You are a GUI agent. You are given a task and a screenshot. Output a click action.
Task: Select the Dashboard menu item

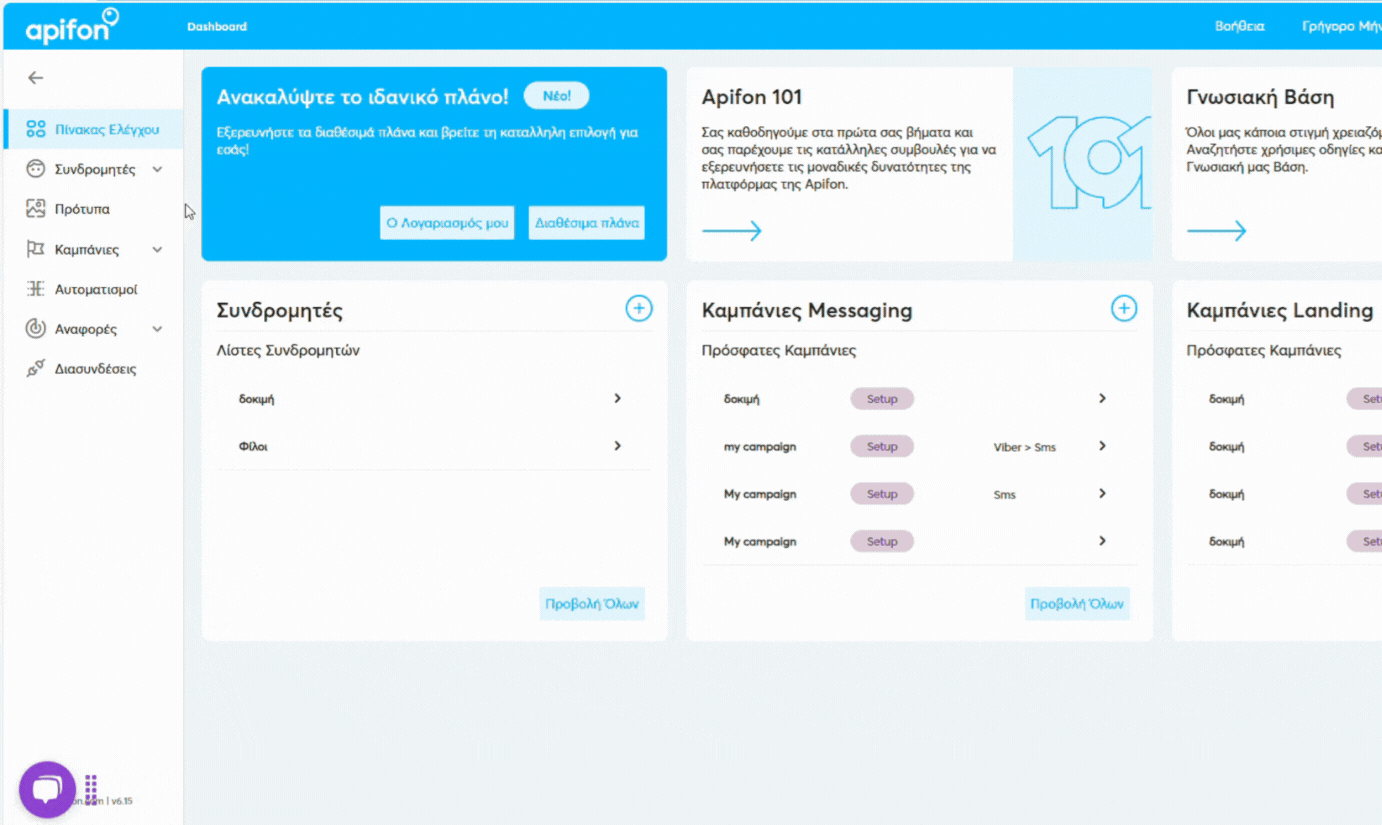pos(217,26)
